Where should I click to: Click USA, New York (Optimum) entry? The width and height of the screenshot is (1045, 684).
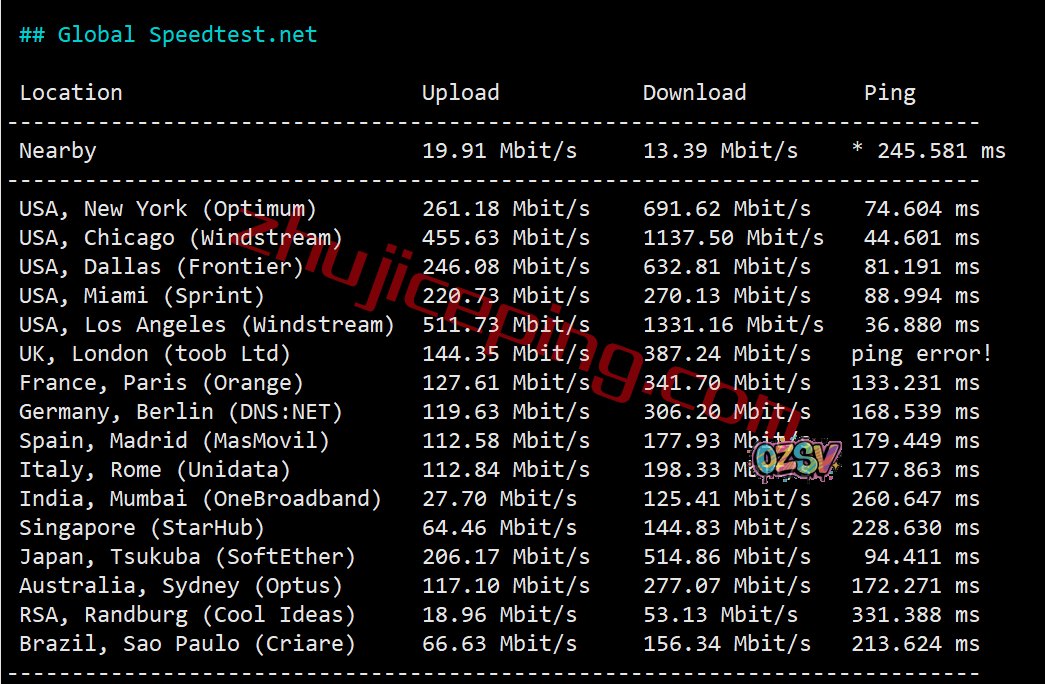[x=168, y=209]
